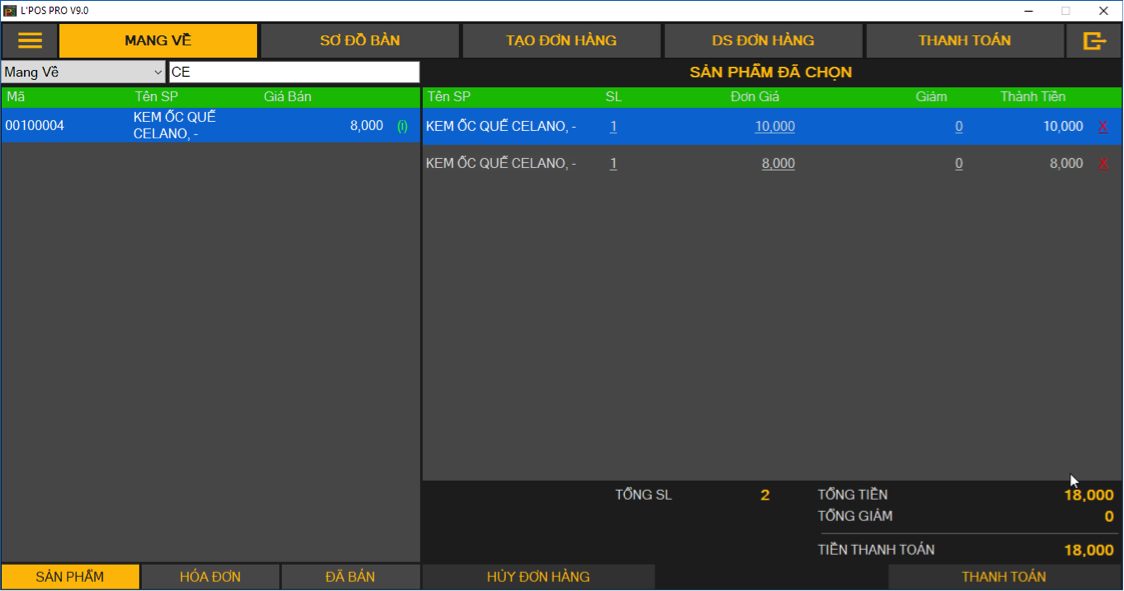Click the logout exit icon
The width and height of the screenshot is (1124, 591).
click(1094, 41)
